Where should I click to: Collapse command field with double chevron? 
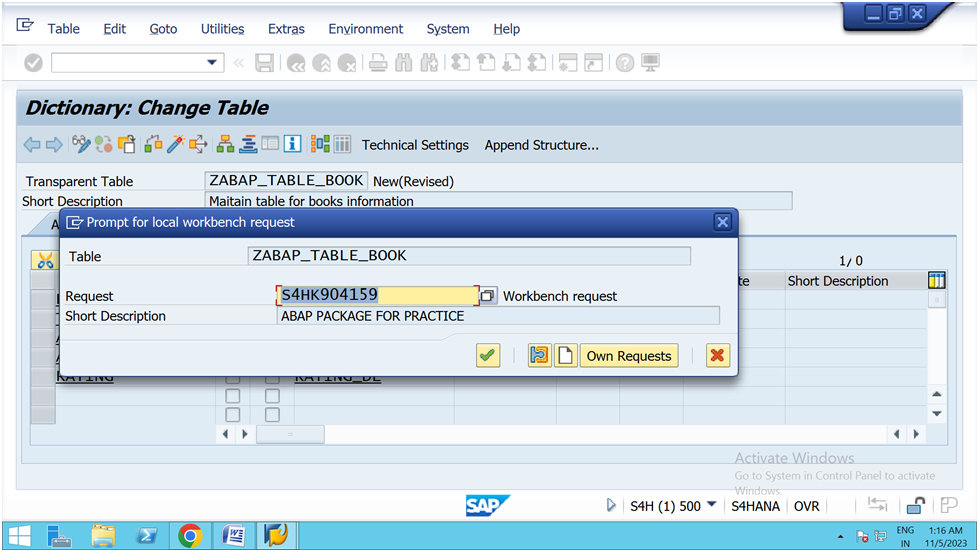[239, 62]
